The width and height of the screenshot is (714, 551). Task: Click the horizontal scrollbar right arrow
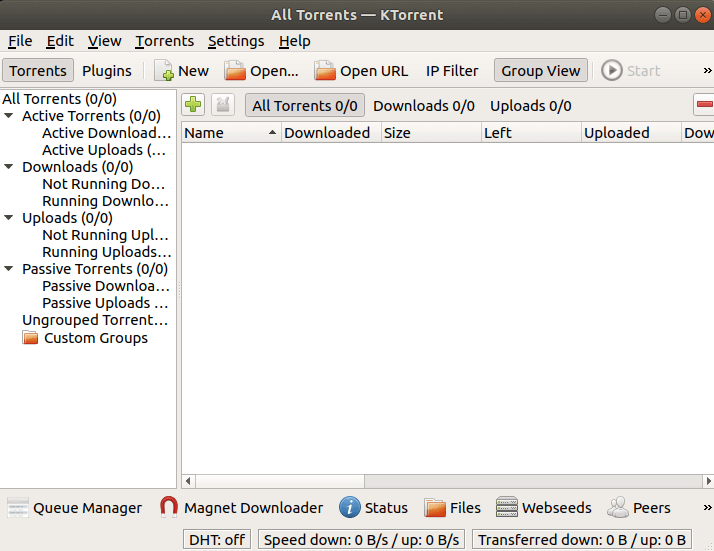tap(709, 481)
